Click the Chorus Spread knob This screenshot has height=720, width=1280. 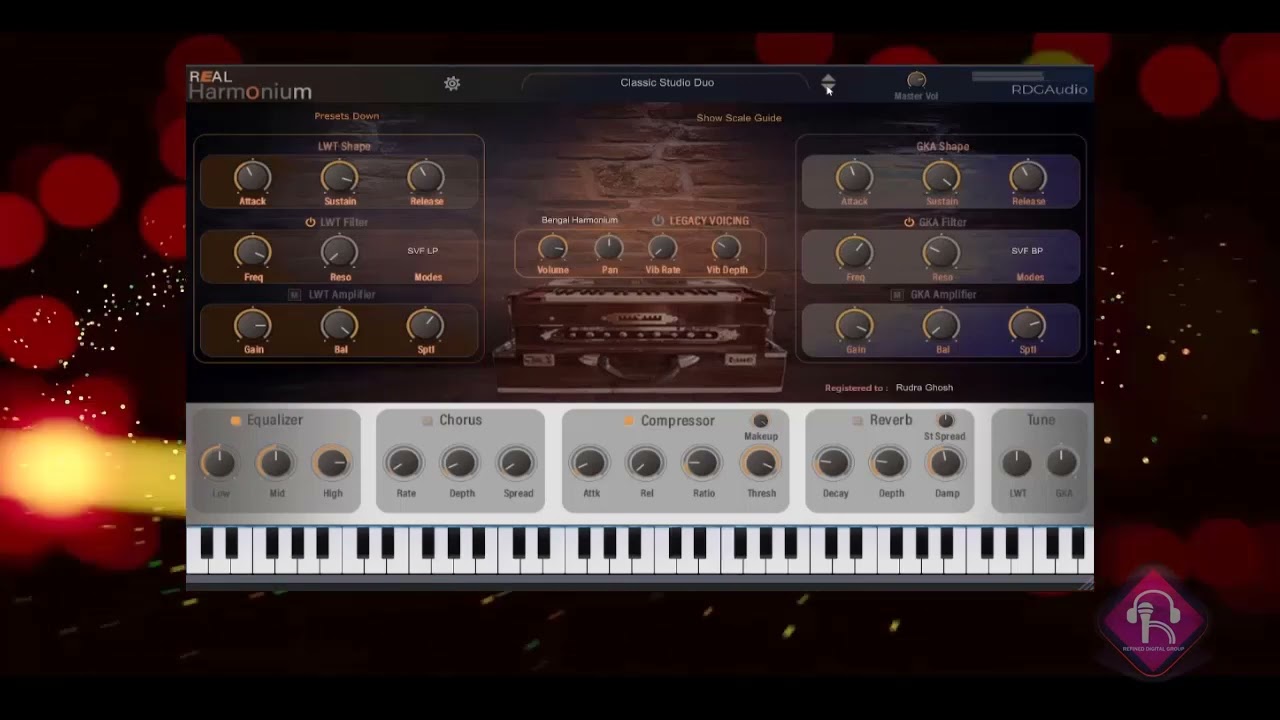(x=517, y=463)
